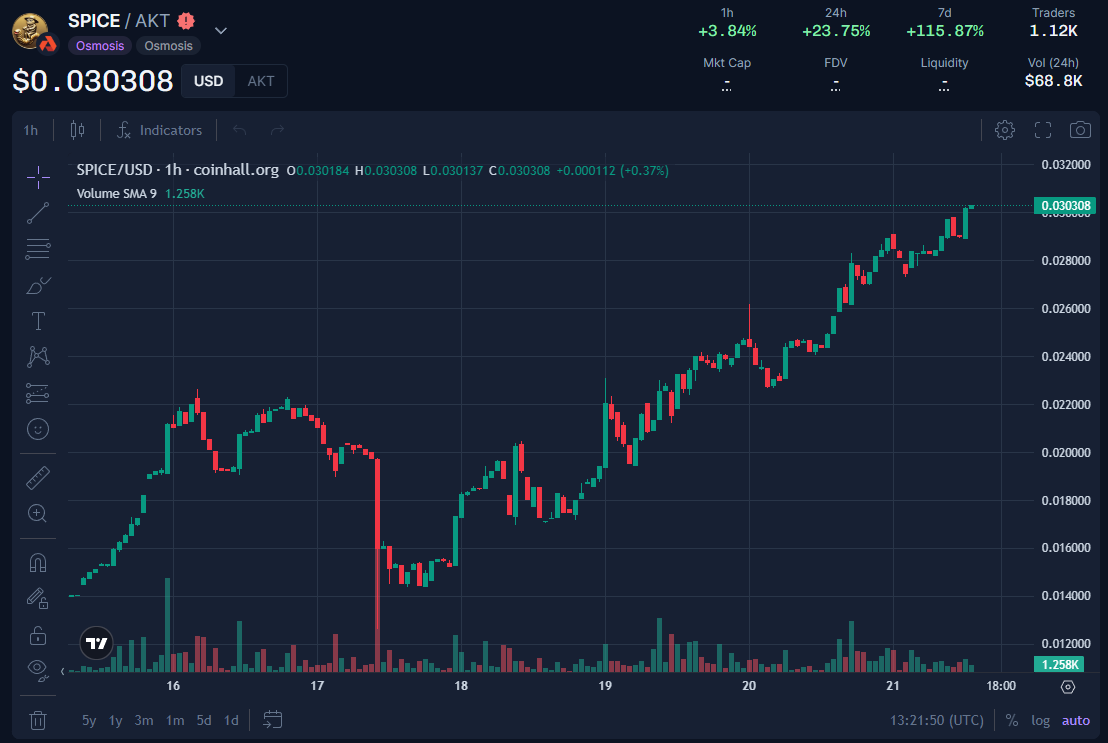Click the 1h change +3.84% value
This screenshot has width=1108, height=743.
click(x=727, y=31)
